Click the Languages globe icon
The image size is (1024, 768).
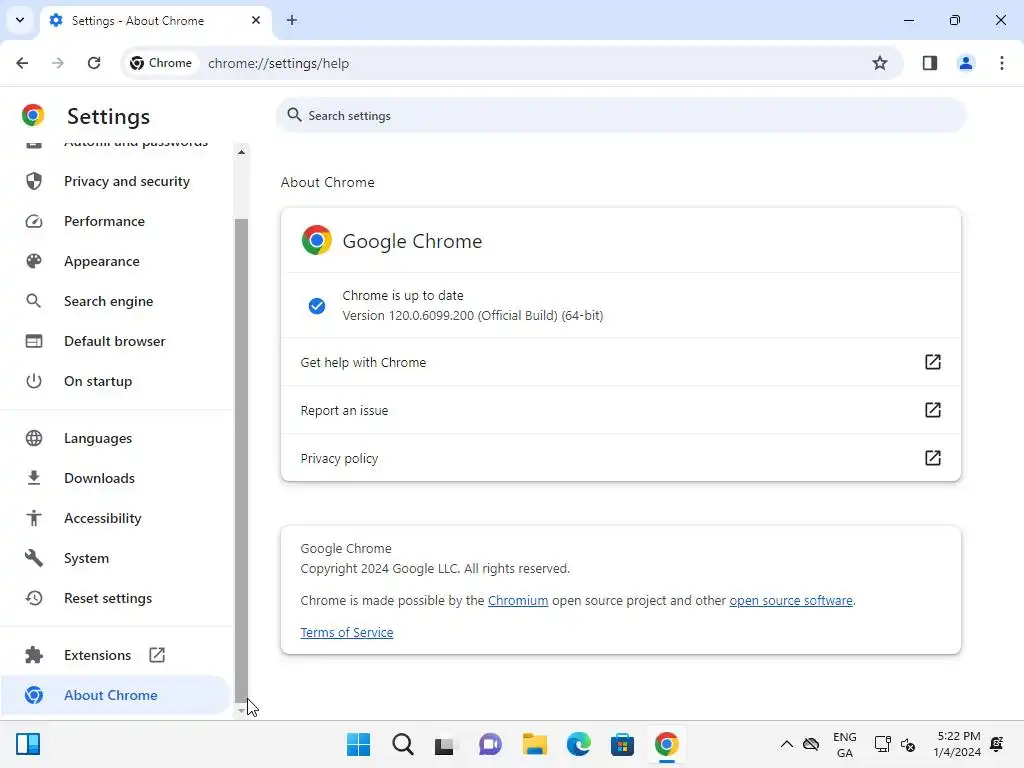pos(34,438)
